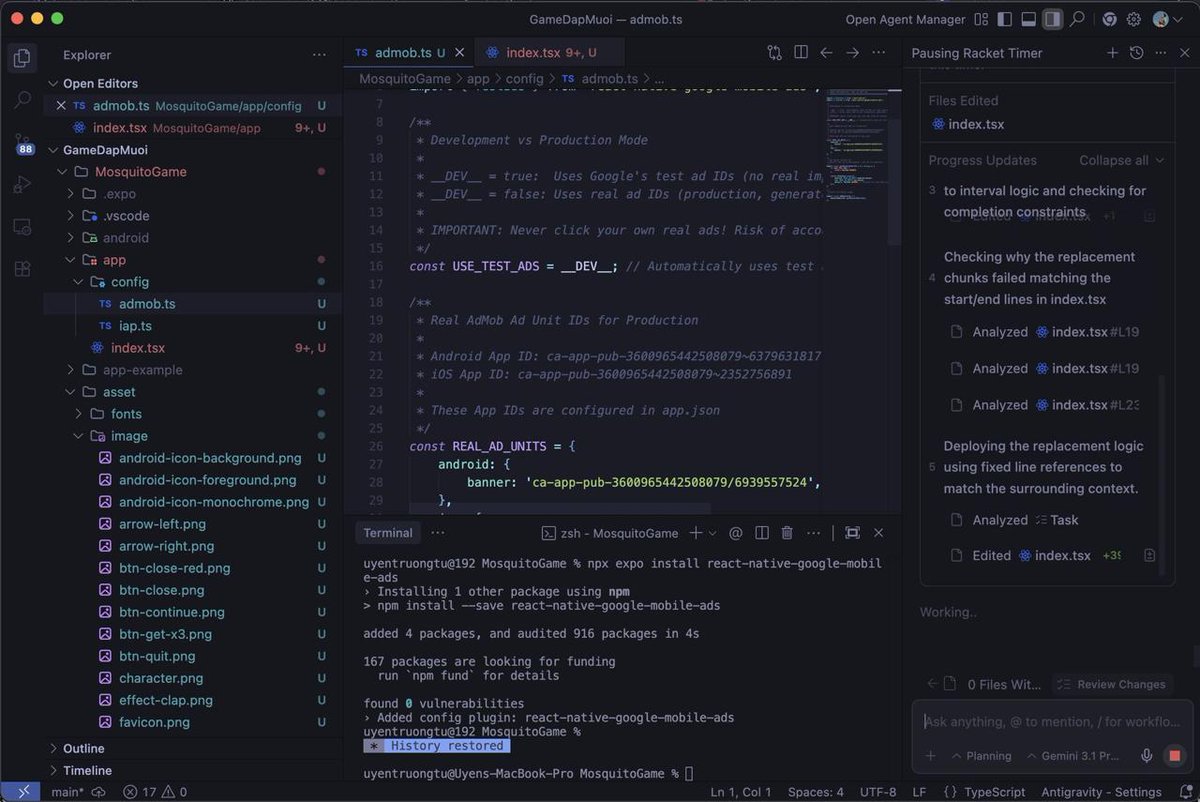Open the editor layout grid icon in title bar

pos(981,19)
